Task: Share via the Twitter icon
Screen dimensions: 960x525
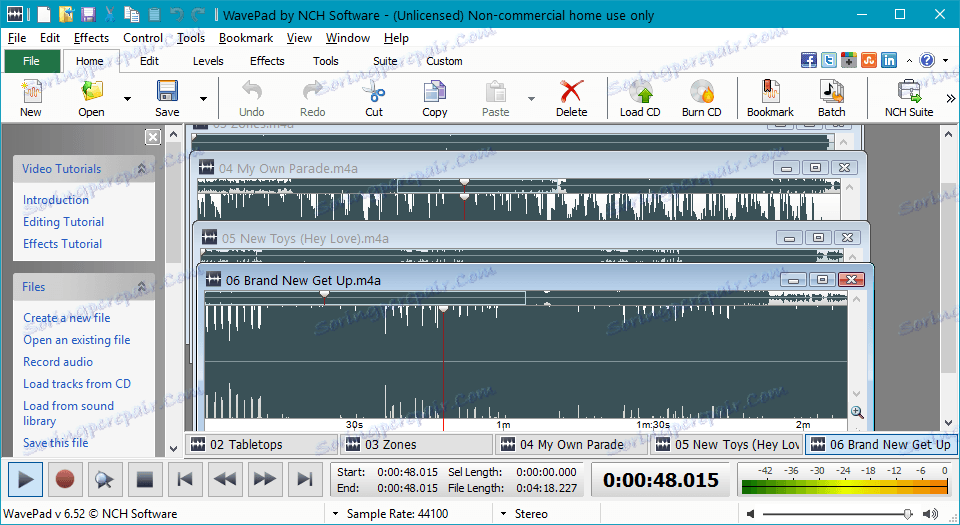Action: [829, 60]
